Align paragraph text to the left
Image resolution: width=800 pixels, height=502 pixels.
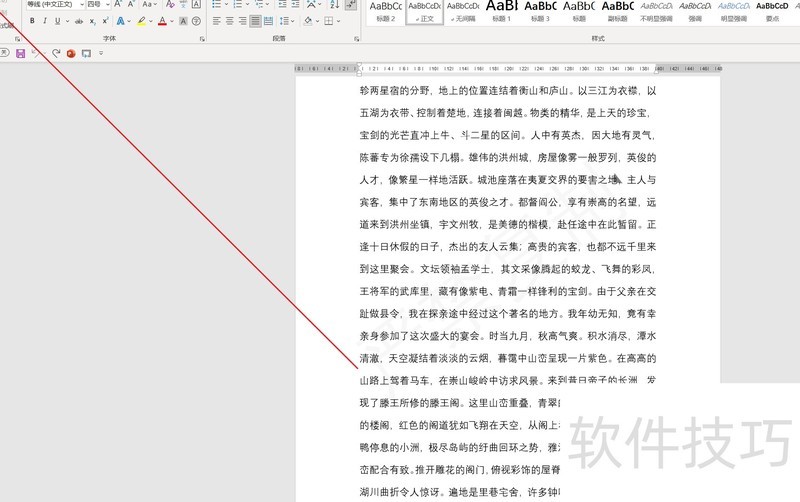[216, 21]
